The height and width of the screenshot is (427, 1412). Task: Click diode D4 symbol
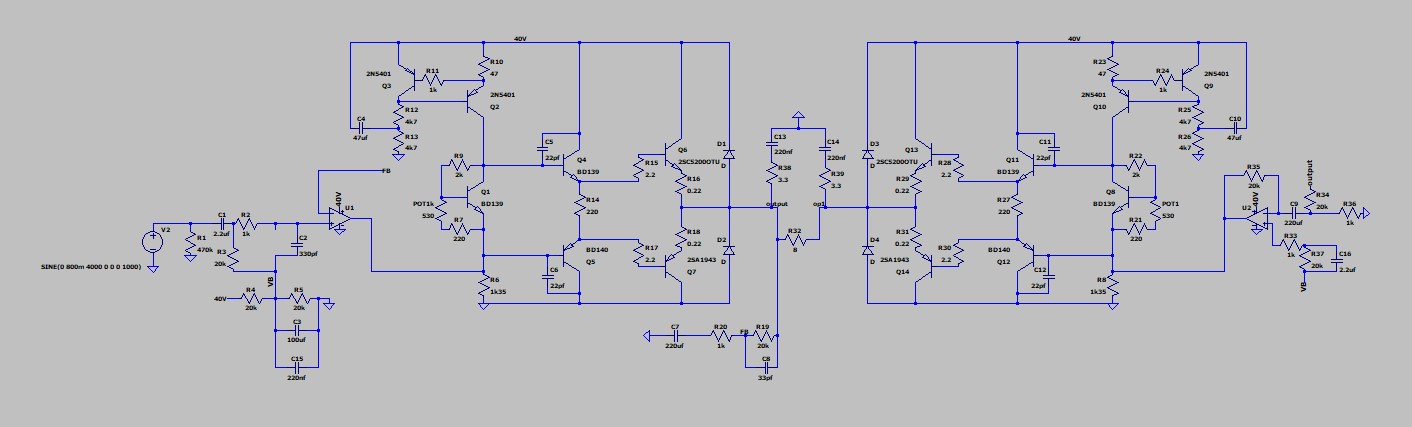tap(867, 251)
